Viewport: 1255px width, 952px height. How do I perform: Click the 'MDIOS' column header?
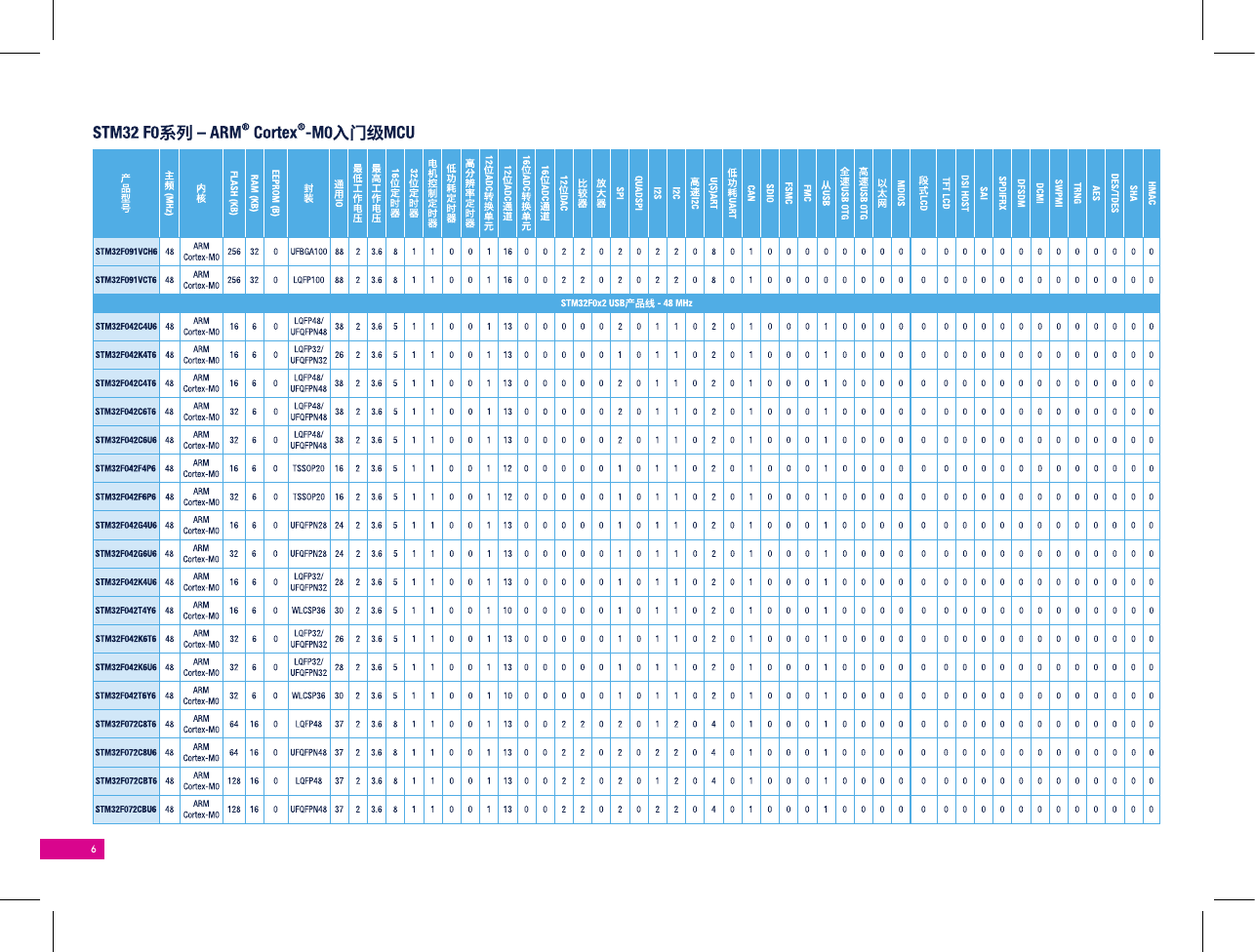coord(902,193)
